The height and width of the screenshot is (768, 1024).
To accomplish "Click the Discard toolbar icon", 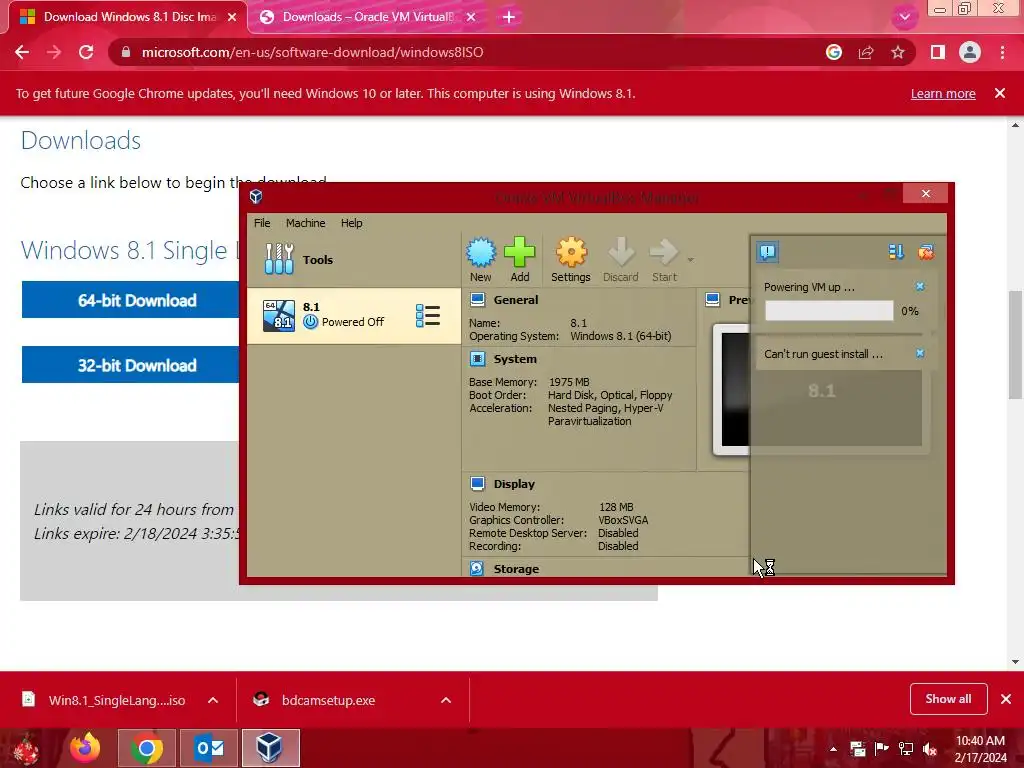I will click(620, 259).
